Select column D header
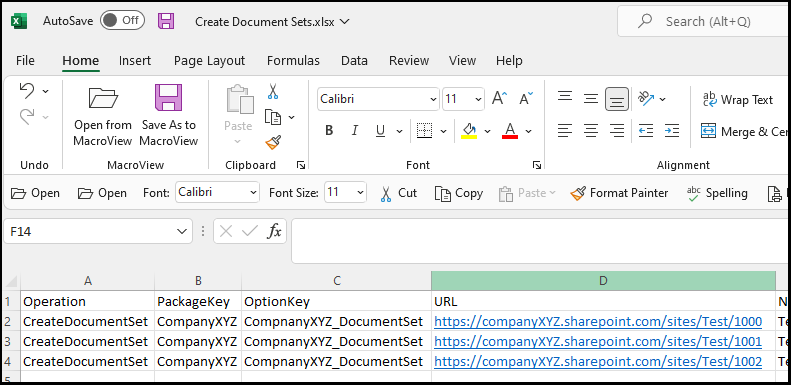 (603, 281)
